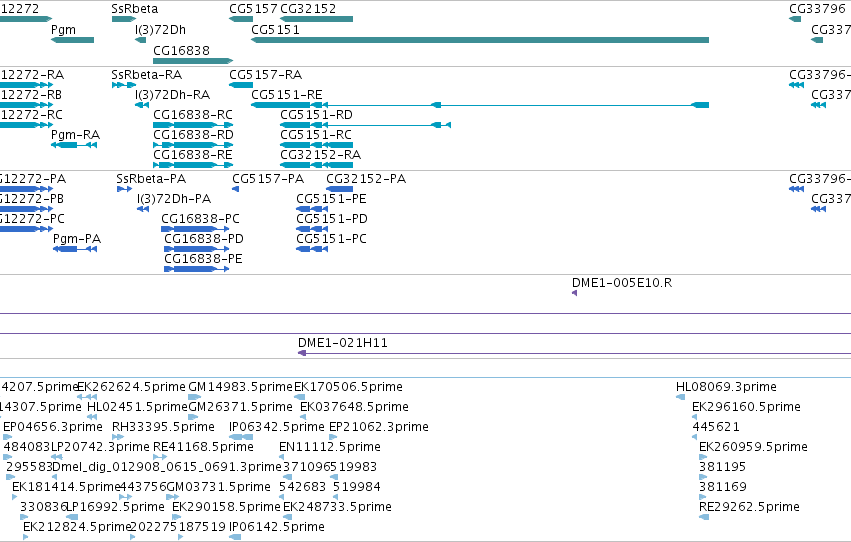
Task: Click transcript CG16838-RD
Action: click(193, 135)
